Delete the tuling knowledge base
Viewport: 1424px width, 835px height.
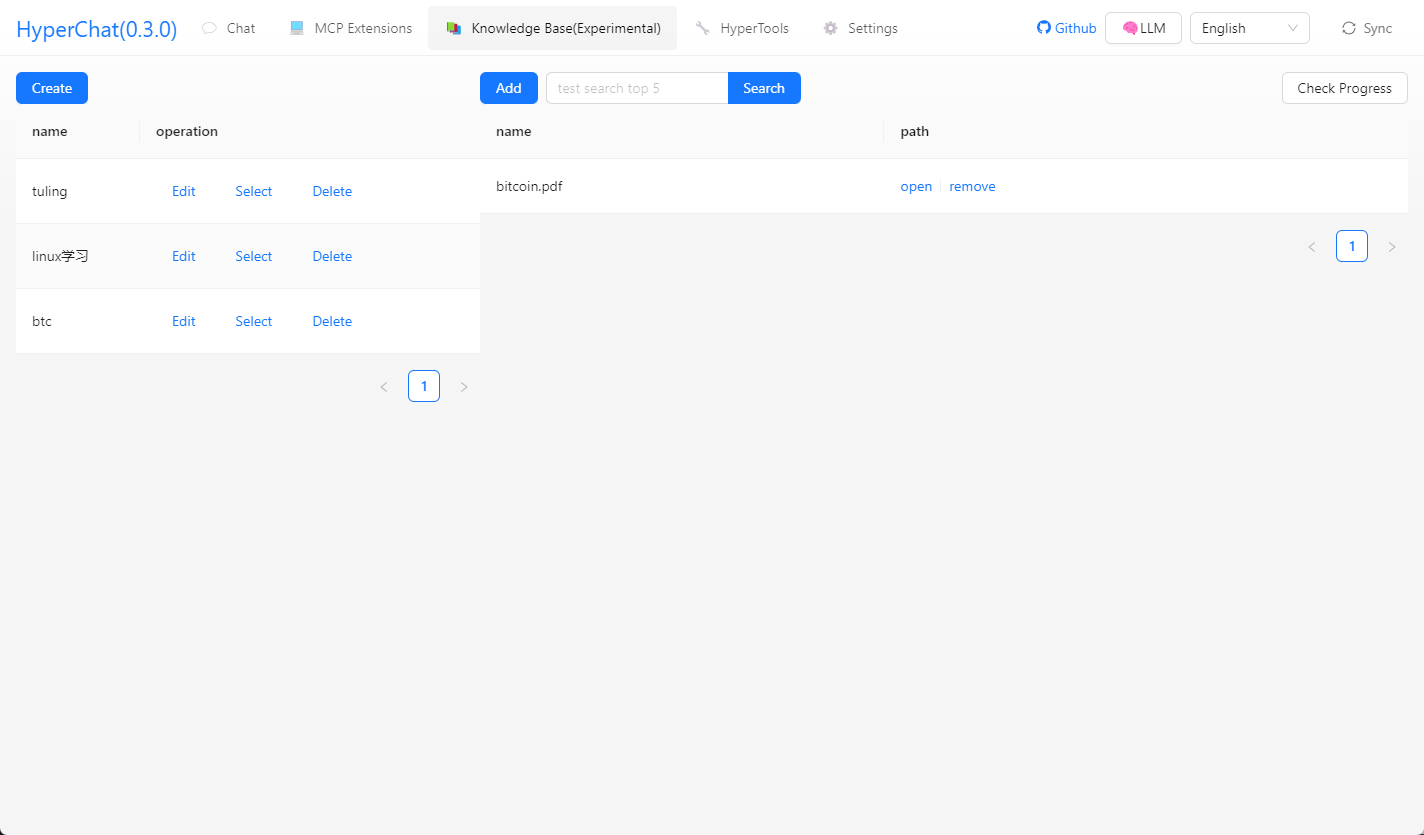tap(332, 191)
